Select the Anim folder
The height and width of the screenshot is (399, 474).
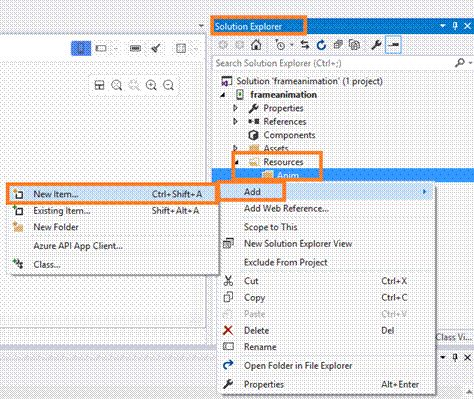coord(288,175)
